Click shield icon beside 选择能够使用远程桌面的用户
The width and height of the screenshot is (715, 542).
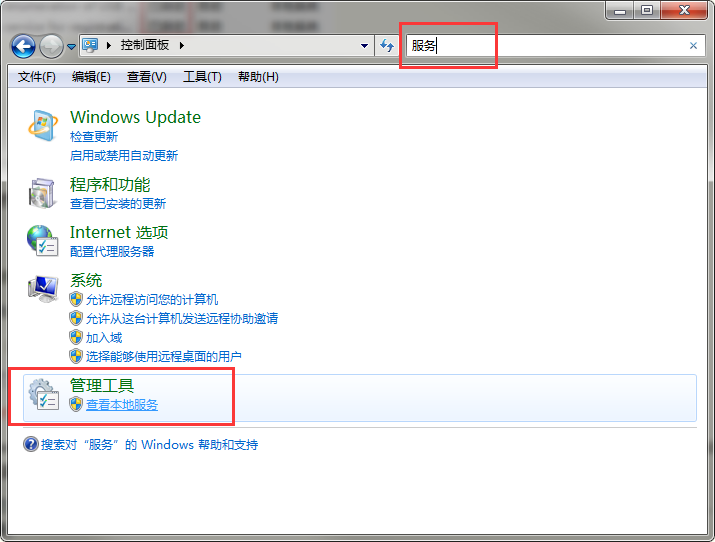(x=76, y=356)
